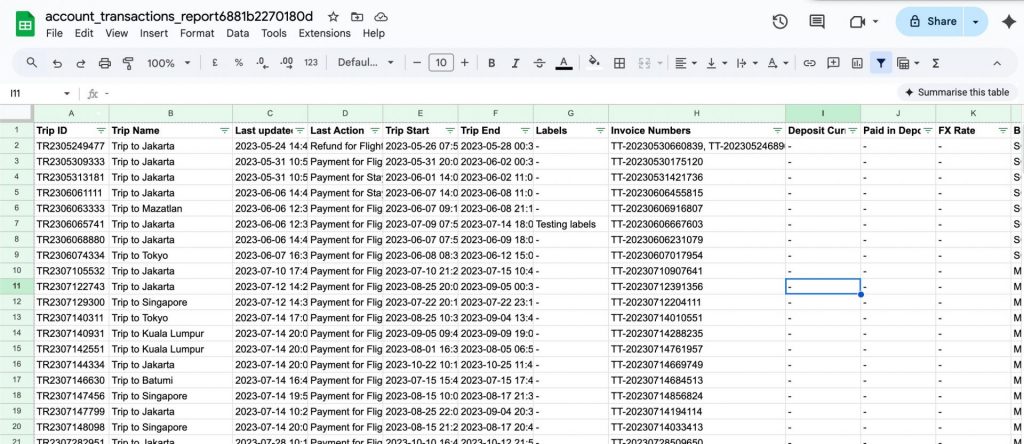Format as currency with pound icon
The width and height of the screenshot is (1024, 444).
pyautogui.click(x=215, y=63)
